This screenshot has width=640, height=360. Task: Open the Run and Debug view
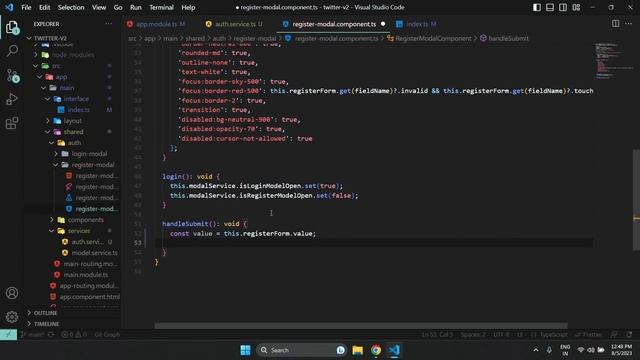12,99
